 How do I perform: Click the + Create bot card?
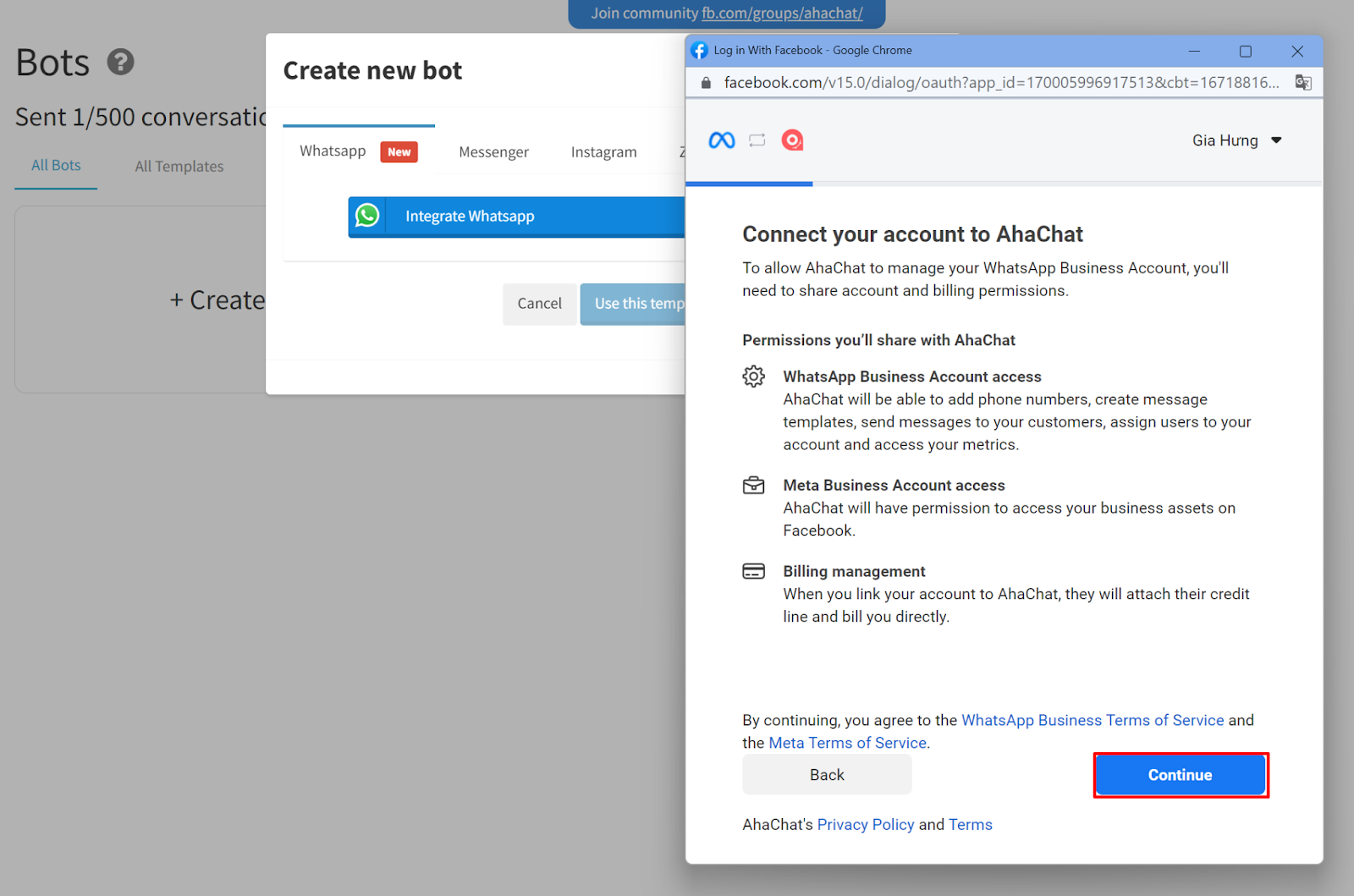[x=141, y=300]
